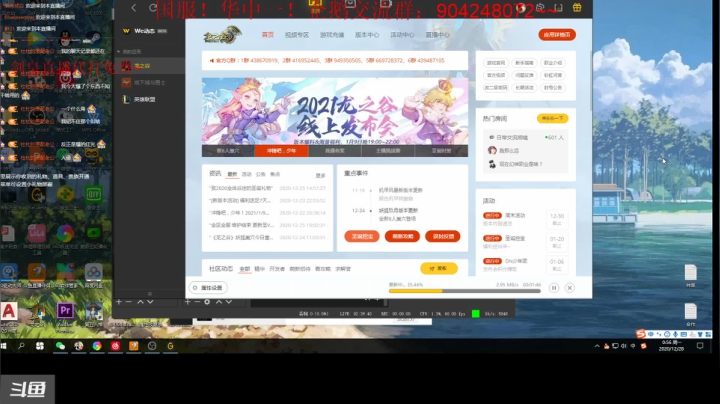This screenshot has width=720, height=404.
Task: Open the 活动中心 tab
Action: click(x=402, y=35)
